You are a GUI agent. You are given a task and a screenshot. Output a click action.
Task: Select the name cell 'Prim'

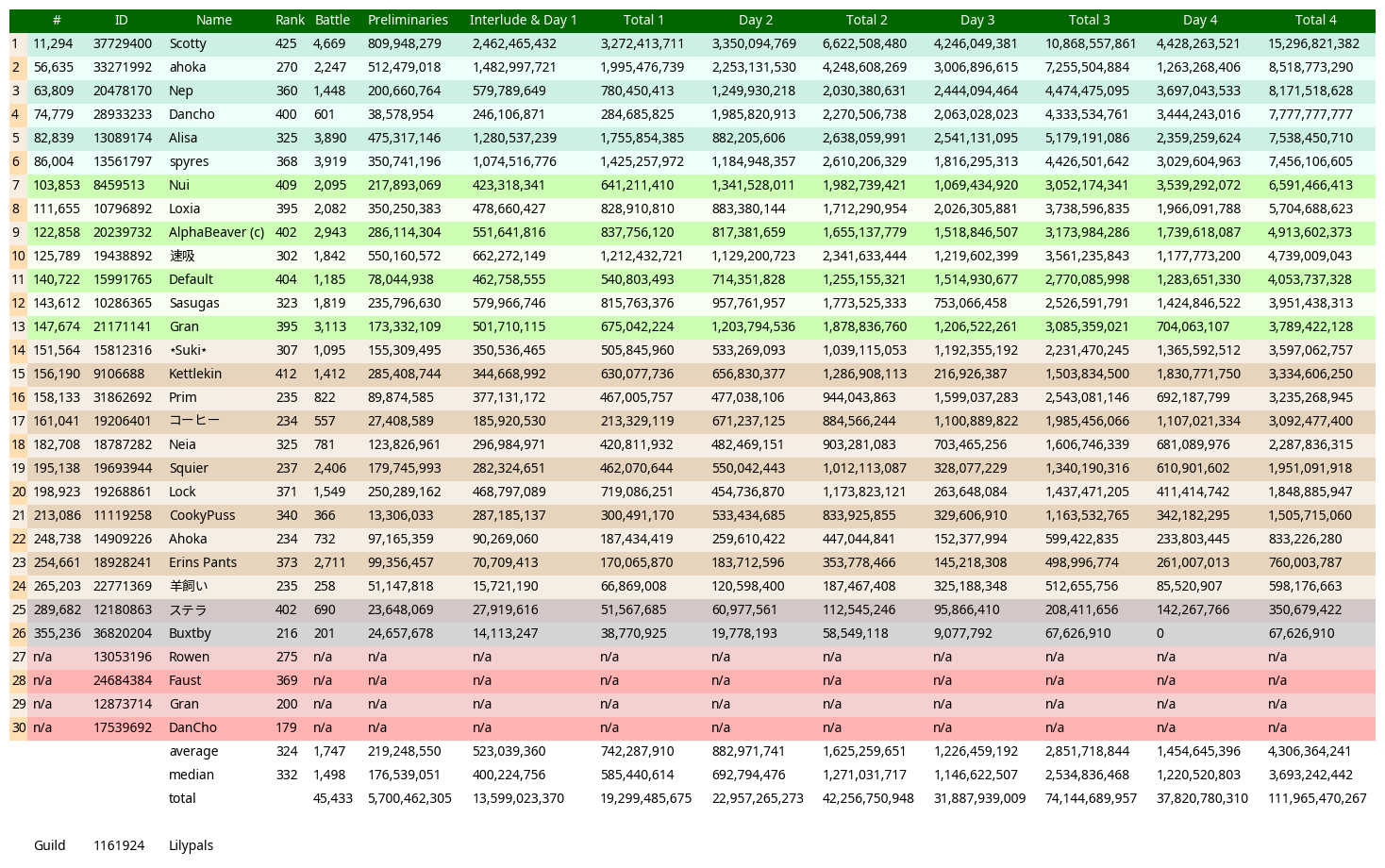click(183, 397)
